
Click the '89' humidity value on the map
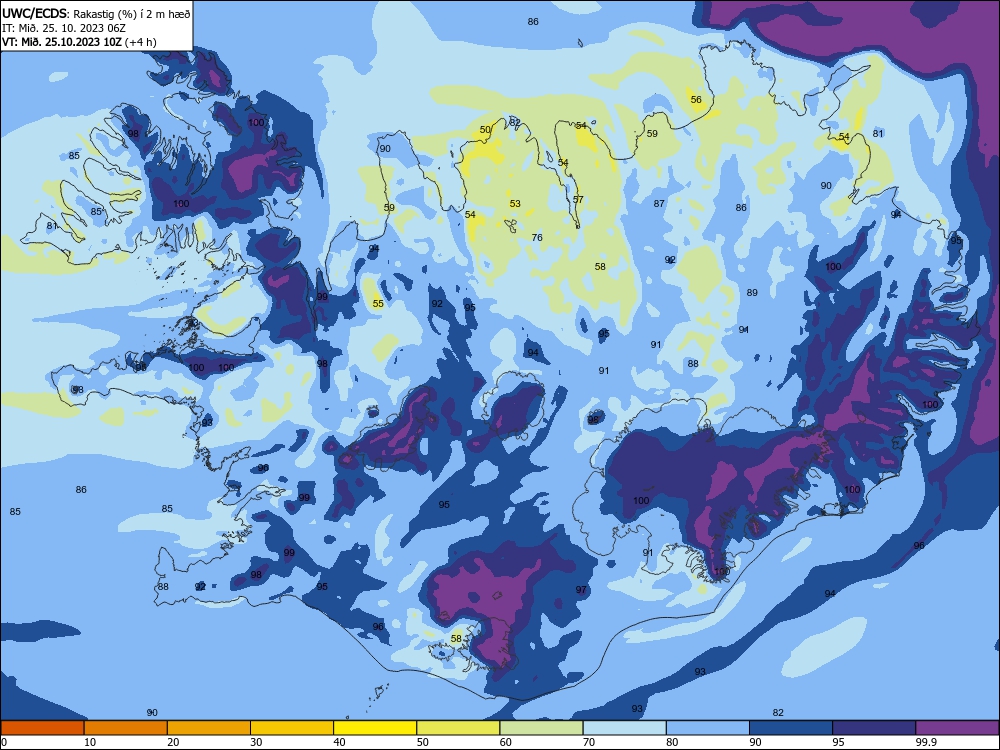click(752, 292)
